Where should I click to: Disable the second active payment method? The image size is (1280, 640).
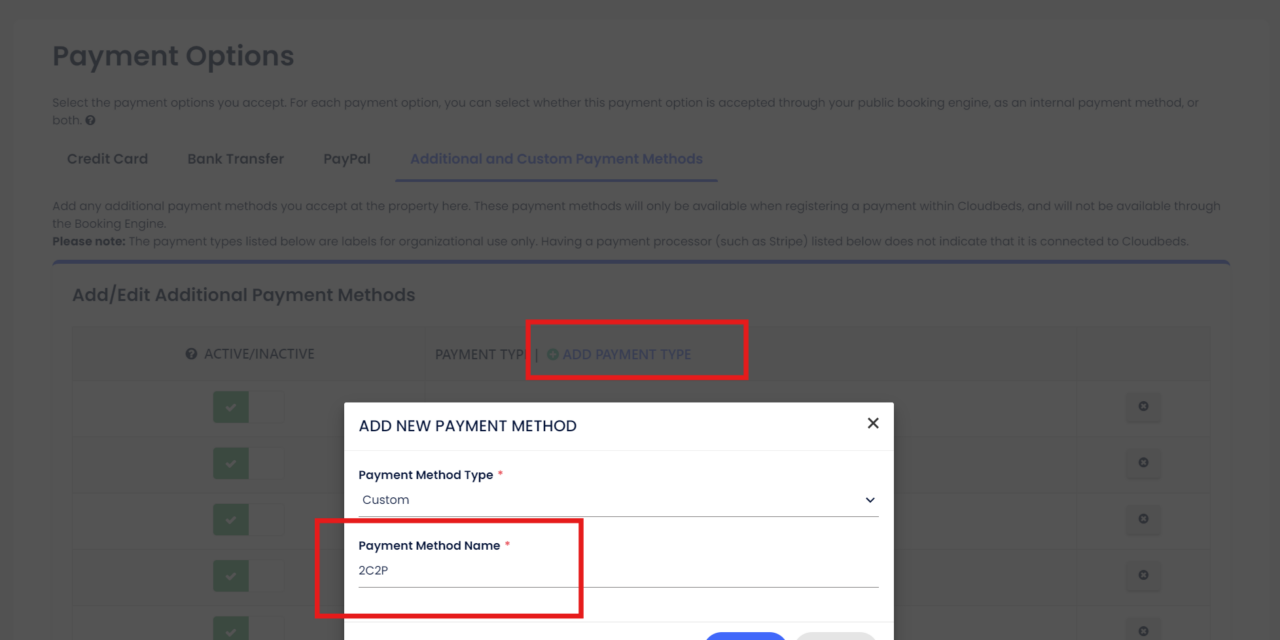(x=231, y=463)
